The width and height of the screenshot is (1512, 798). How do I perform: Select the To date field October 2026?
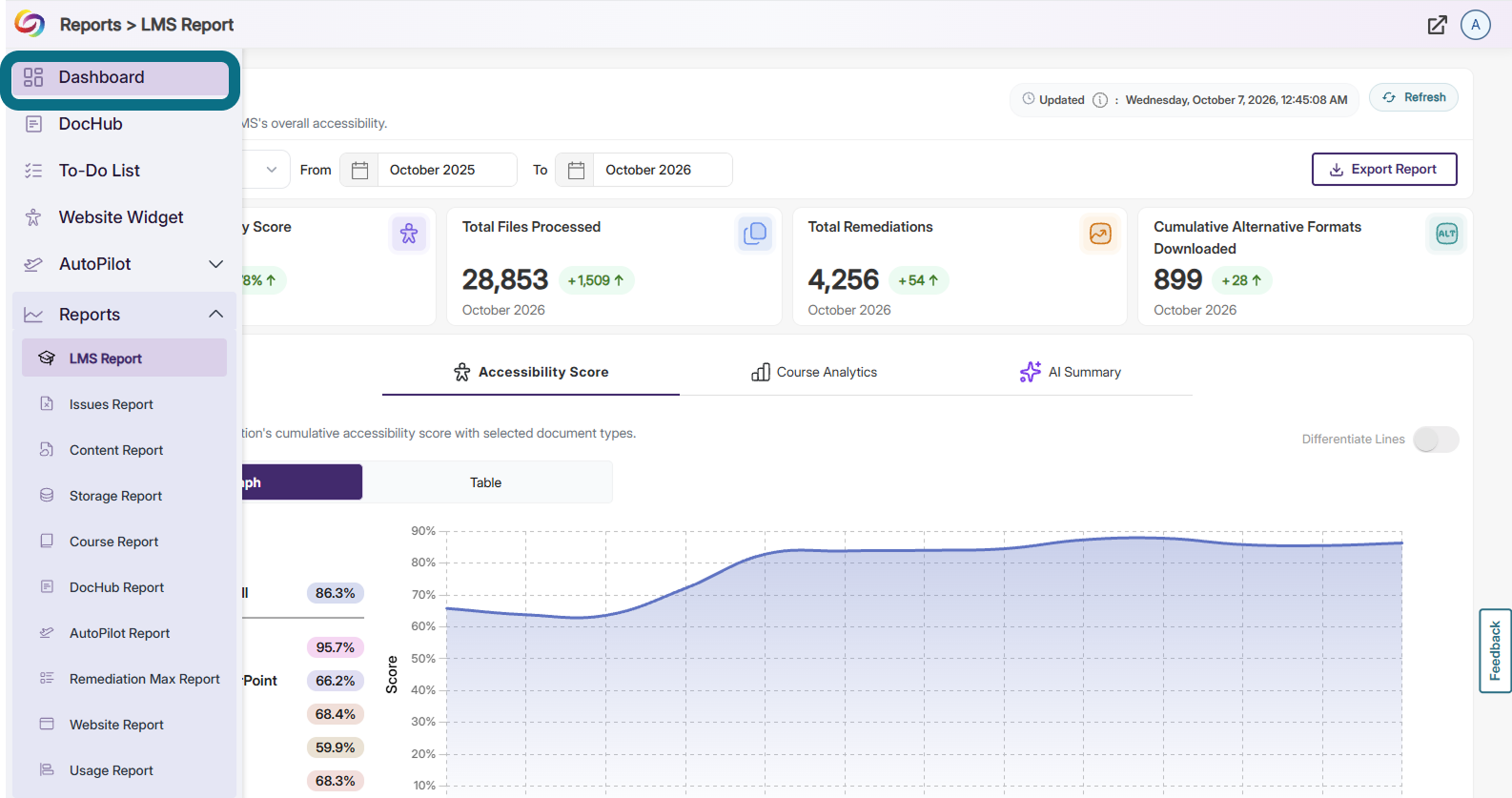click(663, 170)
